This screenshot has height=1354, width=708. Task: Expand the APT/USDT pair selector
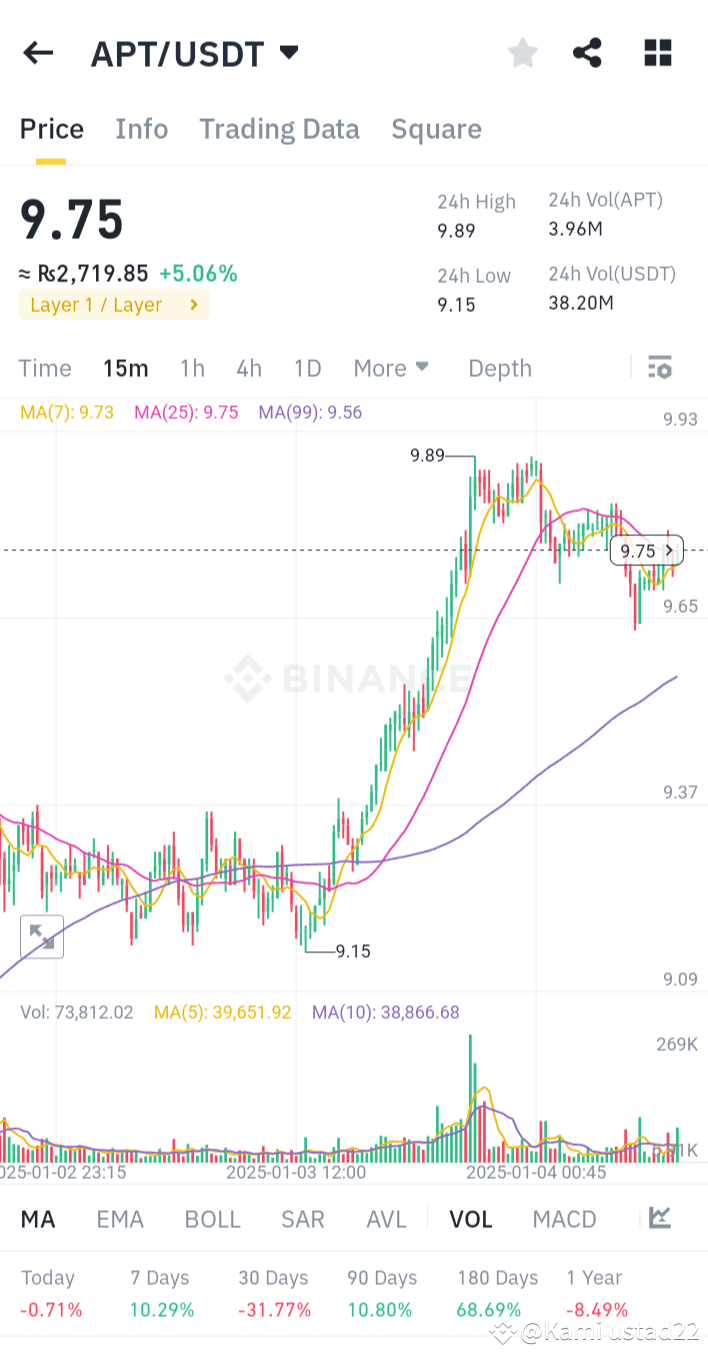pos(288,53)
